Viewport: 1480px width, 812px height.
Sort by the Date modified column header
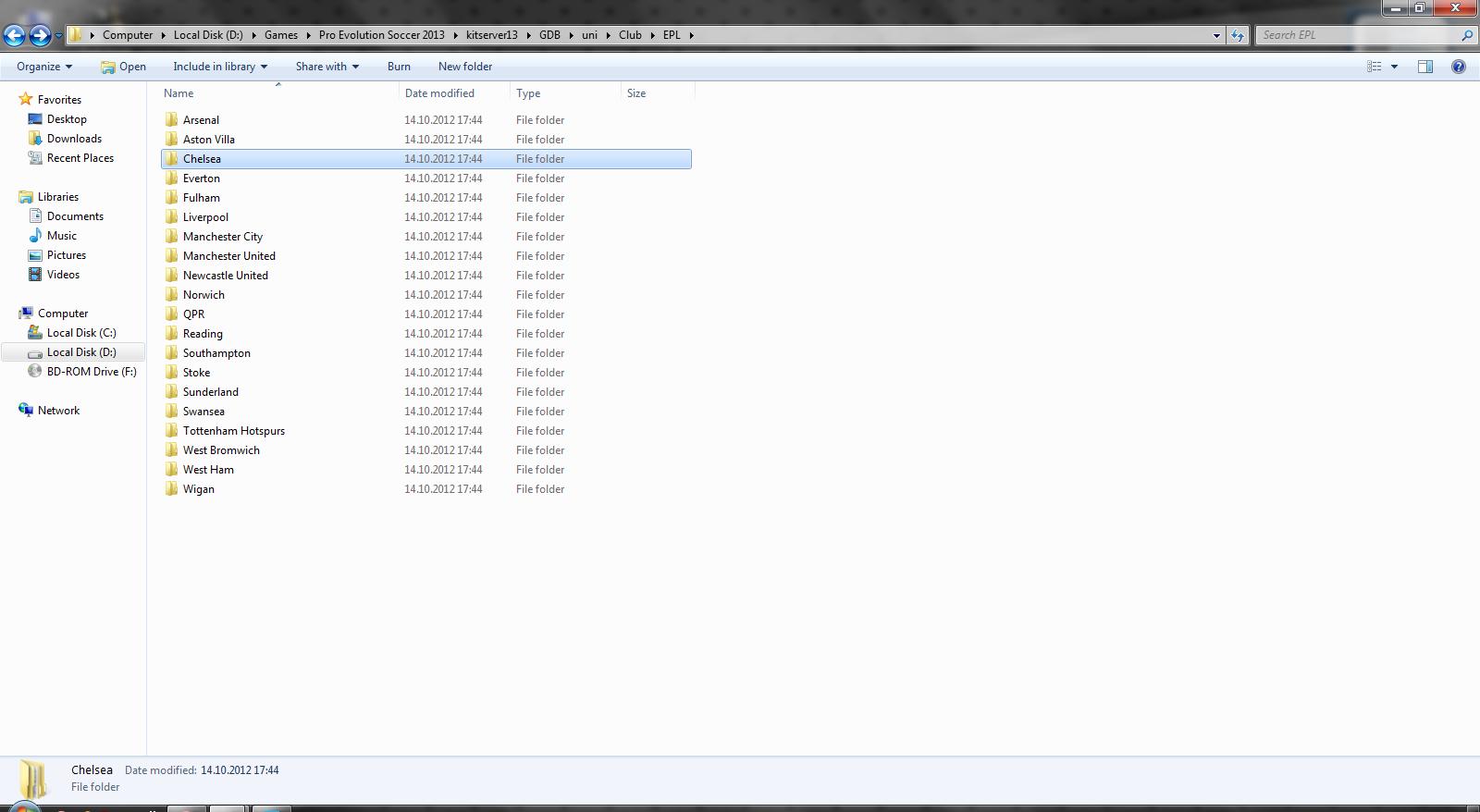pyautogui.click(x=454, y=93)
